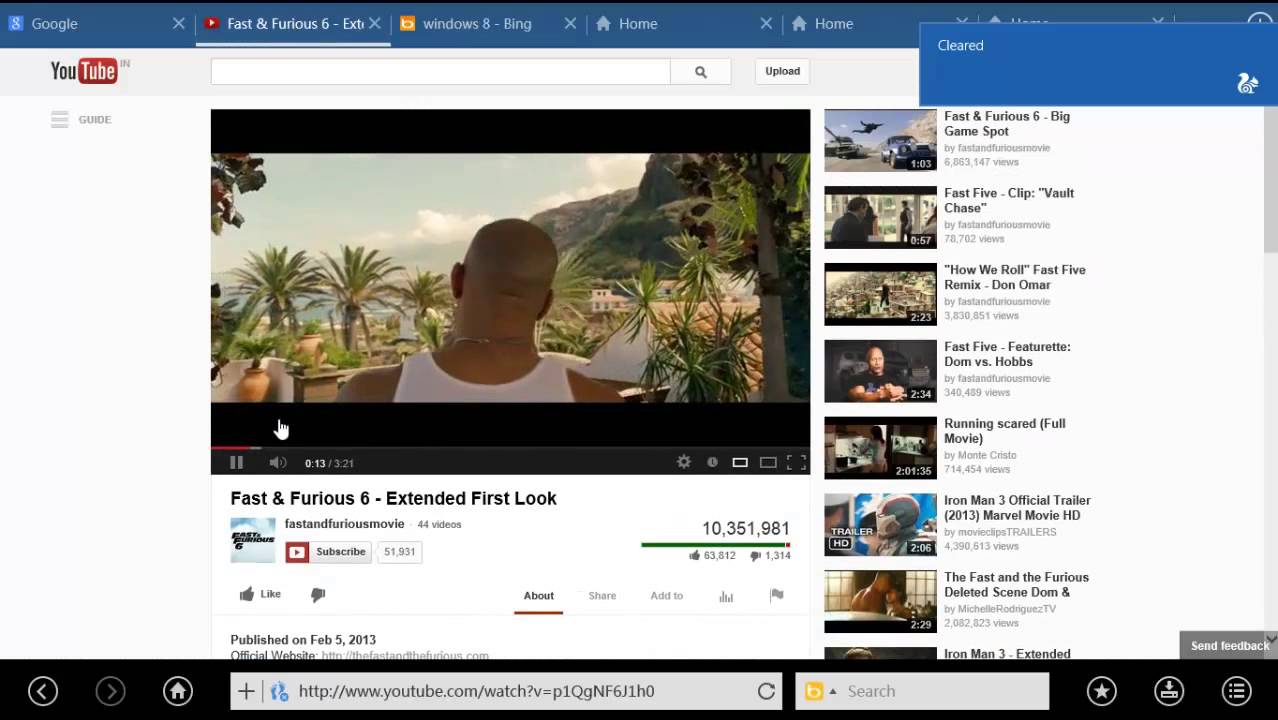Close the Fast & Furious 6 tab

pyautogui.click(x=375, y=23)
